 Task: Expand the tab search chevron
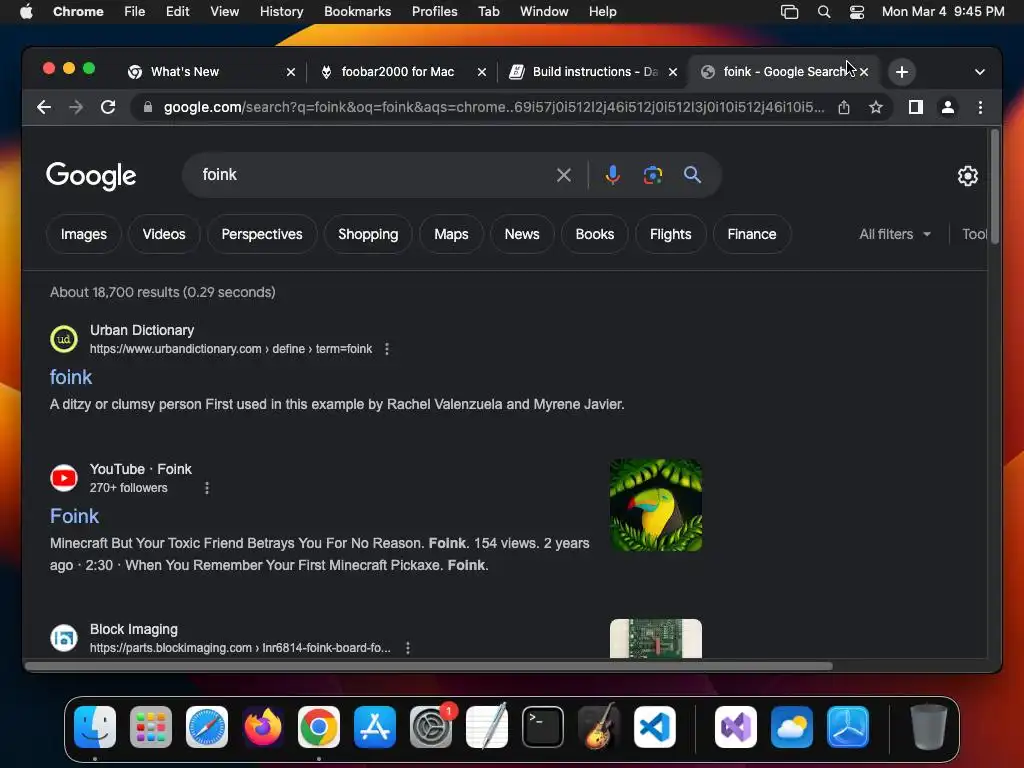(980, 72)
